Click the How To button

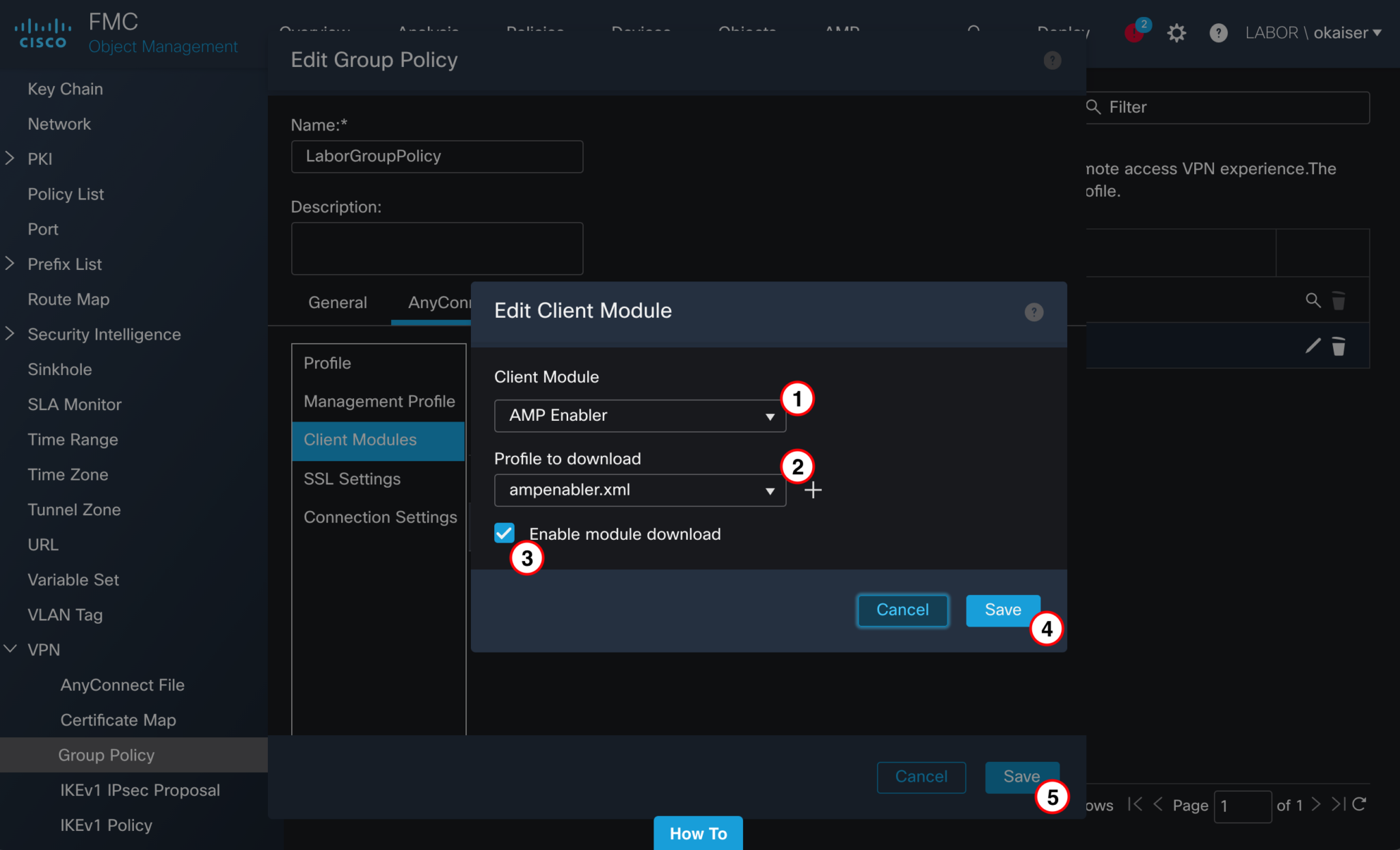(x=697, y=833)
